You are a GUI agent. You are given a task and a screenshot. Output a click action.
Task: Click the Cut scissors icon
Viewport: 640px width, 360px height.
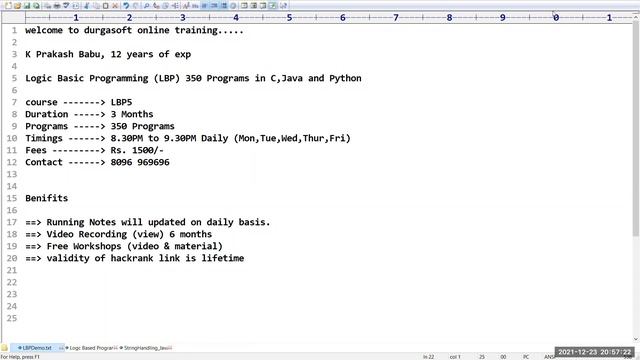pyautogui.click(x=87, y=6)
